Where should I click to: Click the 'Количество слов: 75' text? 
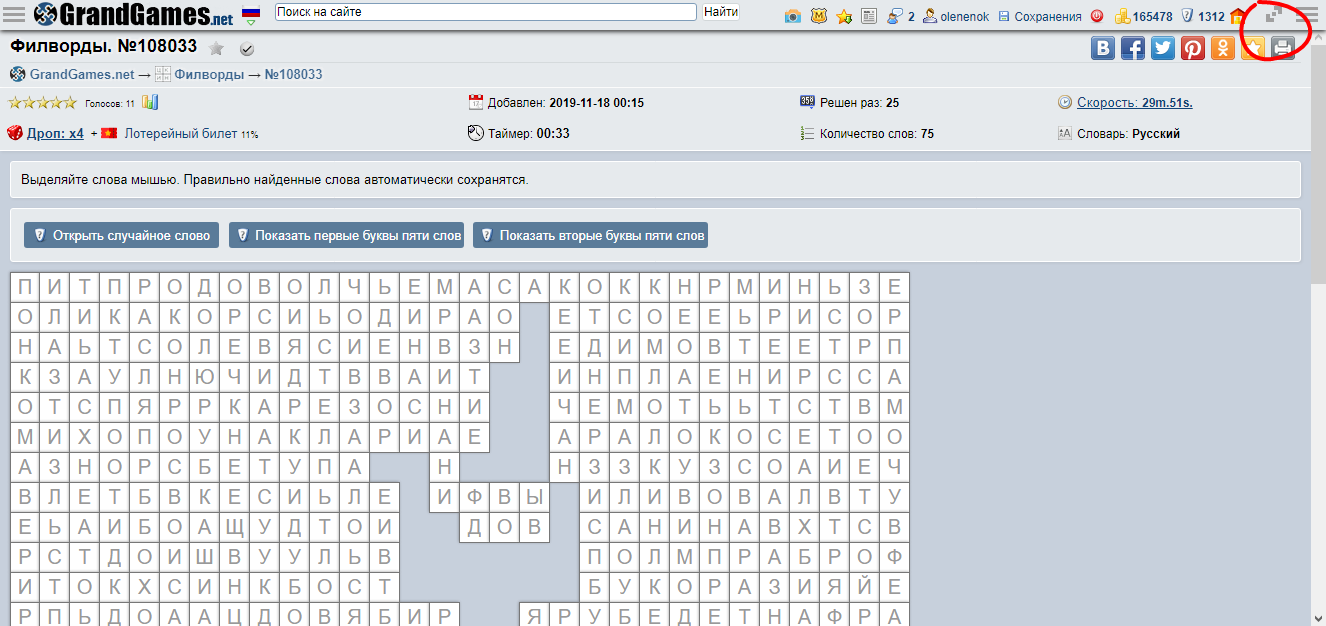[877, 133]
